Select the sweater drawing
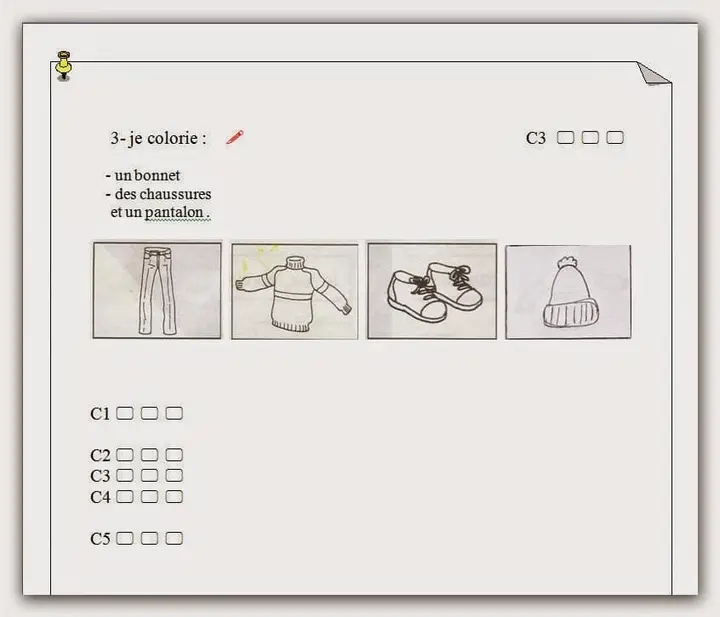This screenshot has width=720, height=617. click(295, 291)
